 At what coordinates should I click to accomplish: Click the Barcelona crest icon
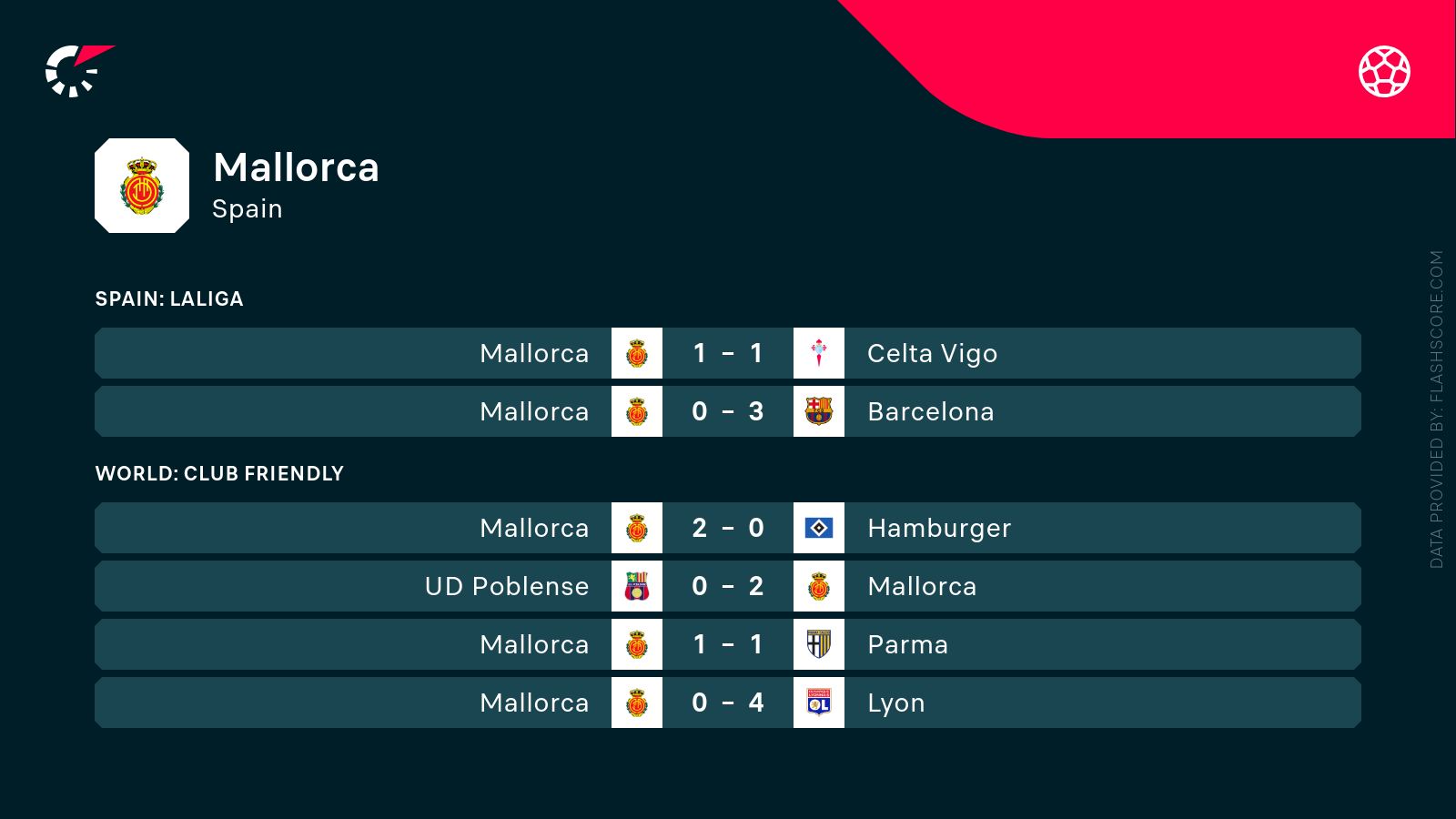coord(819,411)
